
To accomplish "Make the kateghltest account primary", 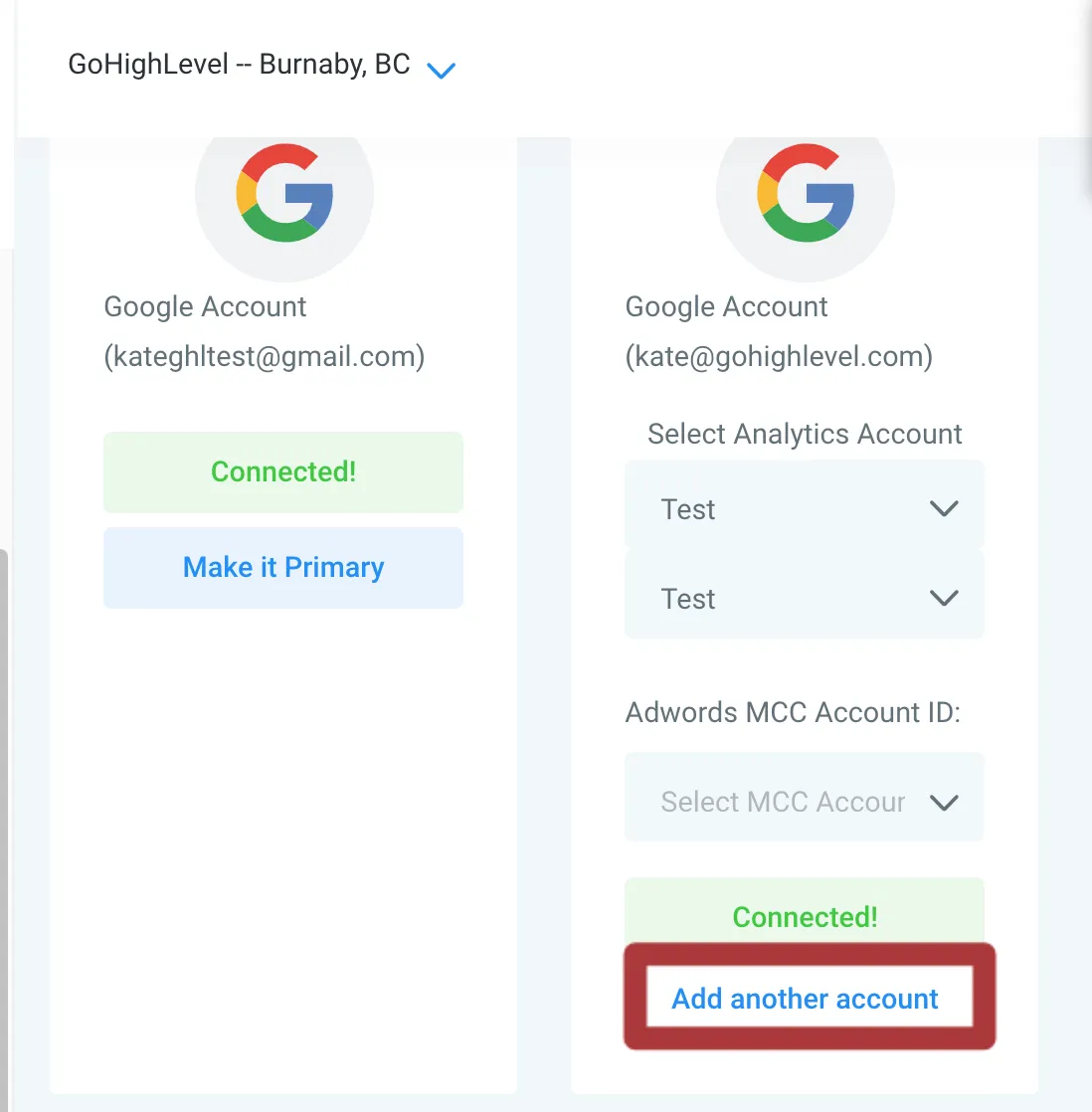I will tap(282, 567).
